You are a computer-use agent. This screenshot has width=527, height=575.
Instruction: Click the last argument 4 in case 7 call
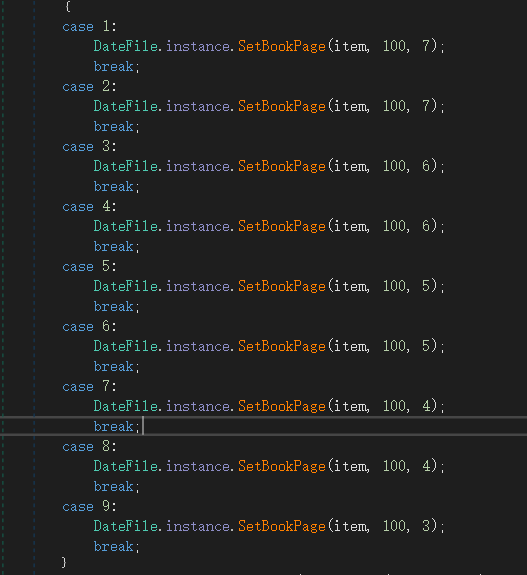point(425,406)
